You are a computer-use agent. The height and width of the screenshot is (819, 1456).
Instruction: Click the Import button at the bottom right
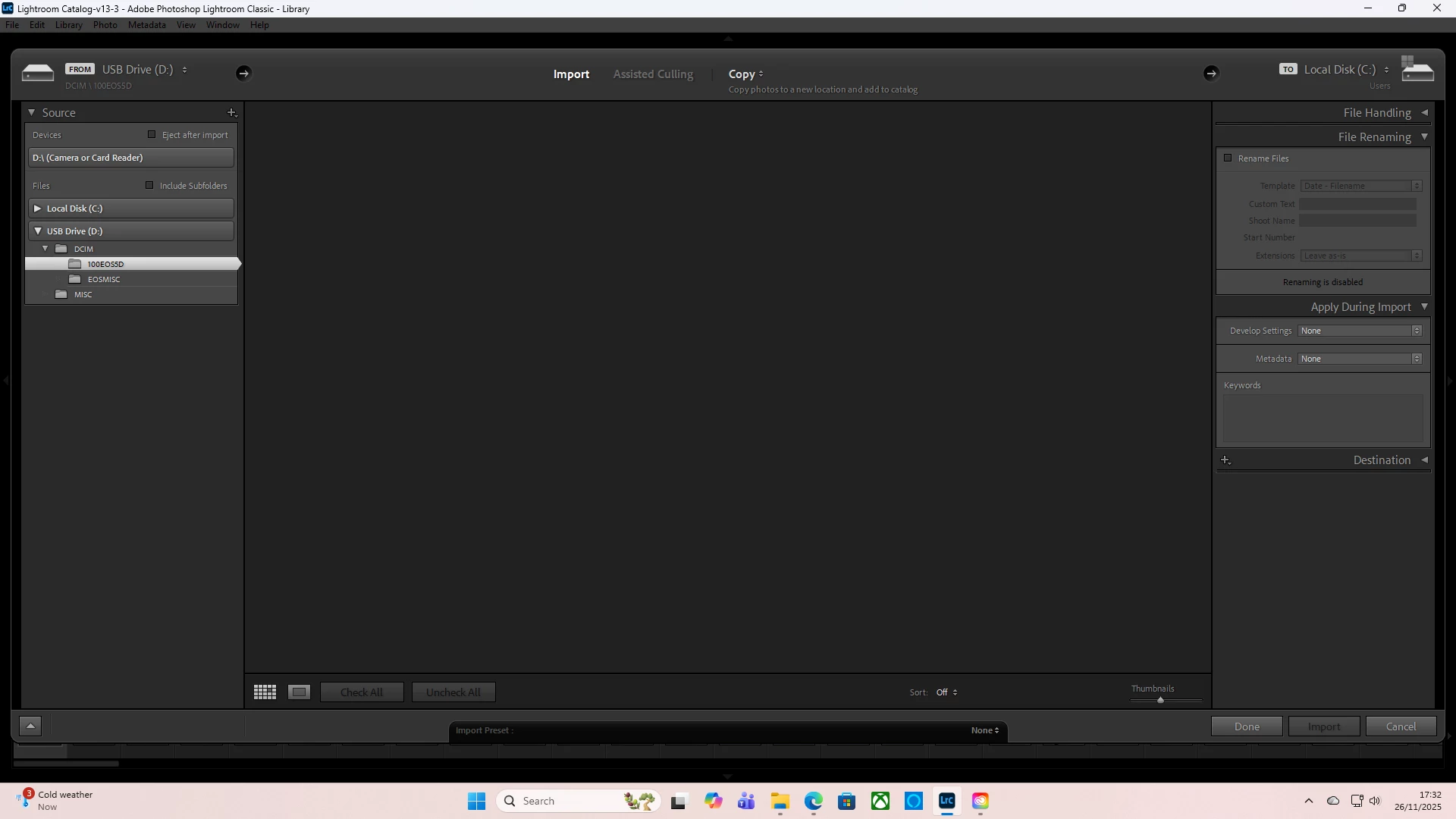coord(1324,726)
